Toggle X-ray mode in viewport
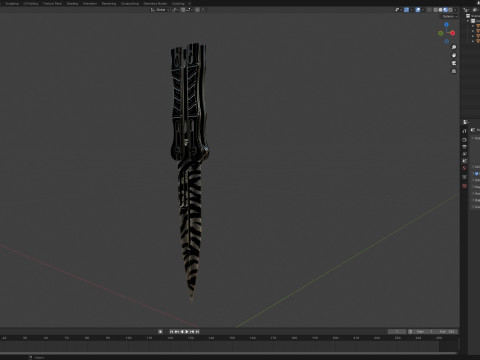 [x=429, y=10]
